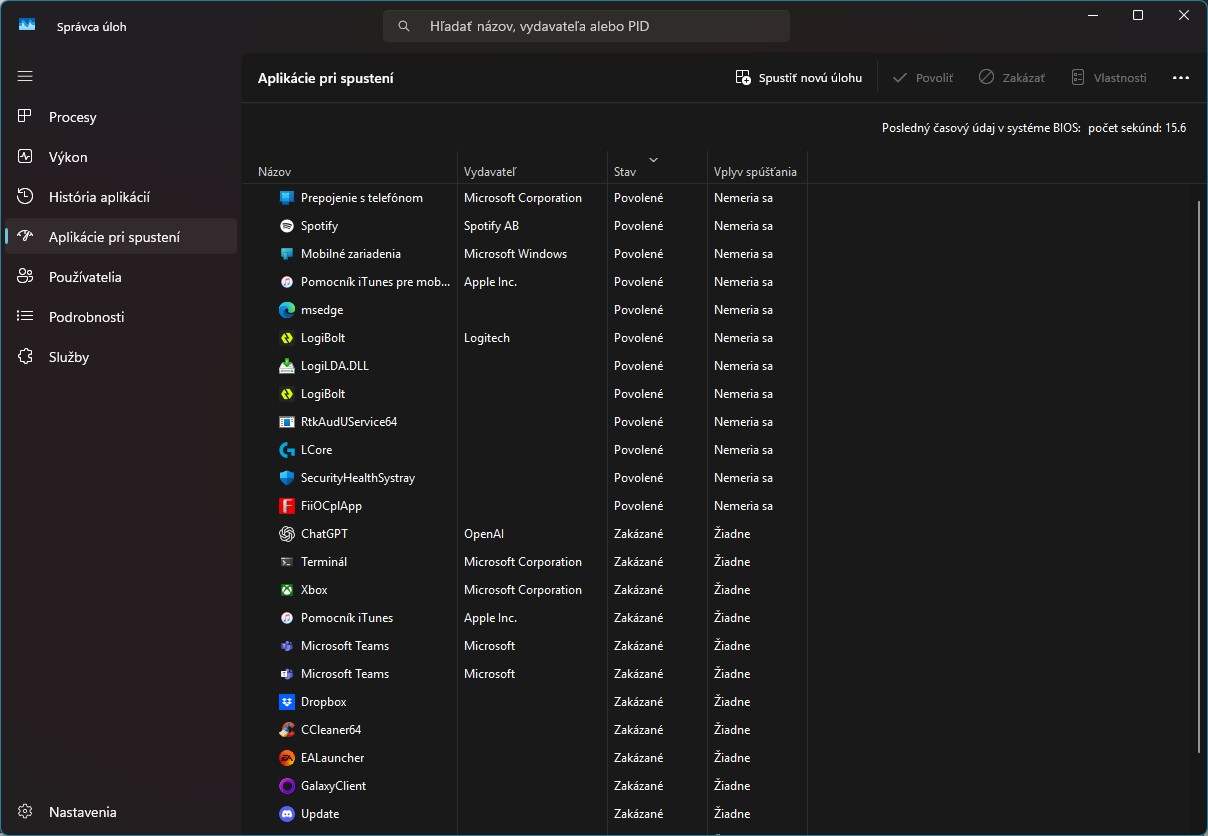Screen dimensions: 1208x836
Task: Click the Terminál app icon
Action: [287, 562]
